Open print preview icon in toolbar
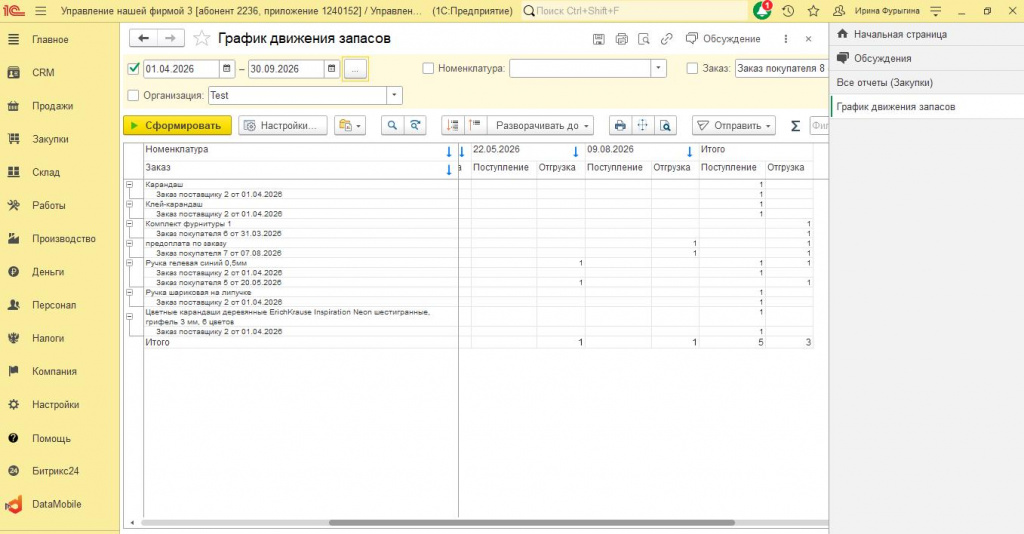Screen dimensions: 1024x534 tap(665, 125)
